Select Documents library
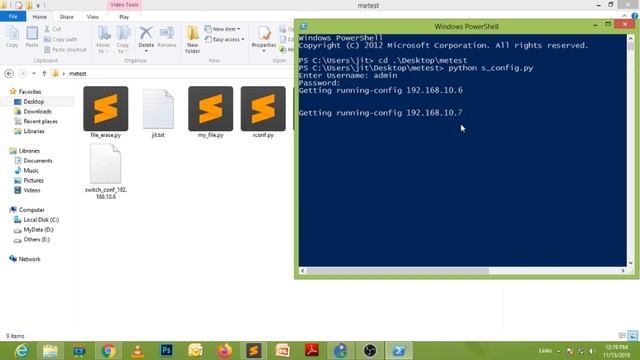 pos(38,160)
